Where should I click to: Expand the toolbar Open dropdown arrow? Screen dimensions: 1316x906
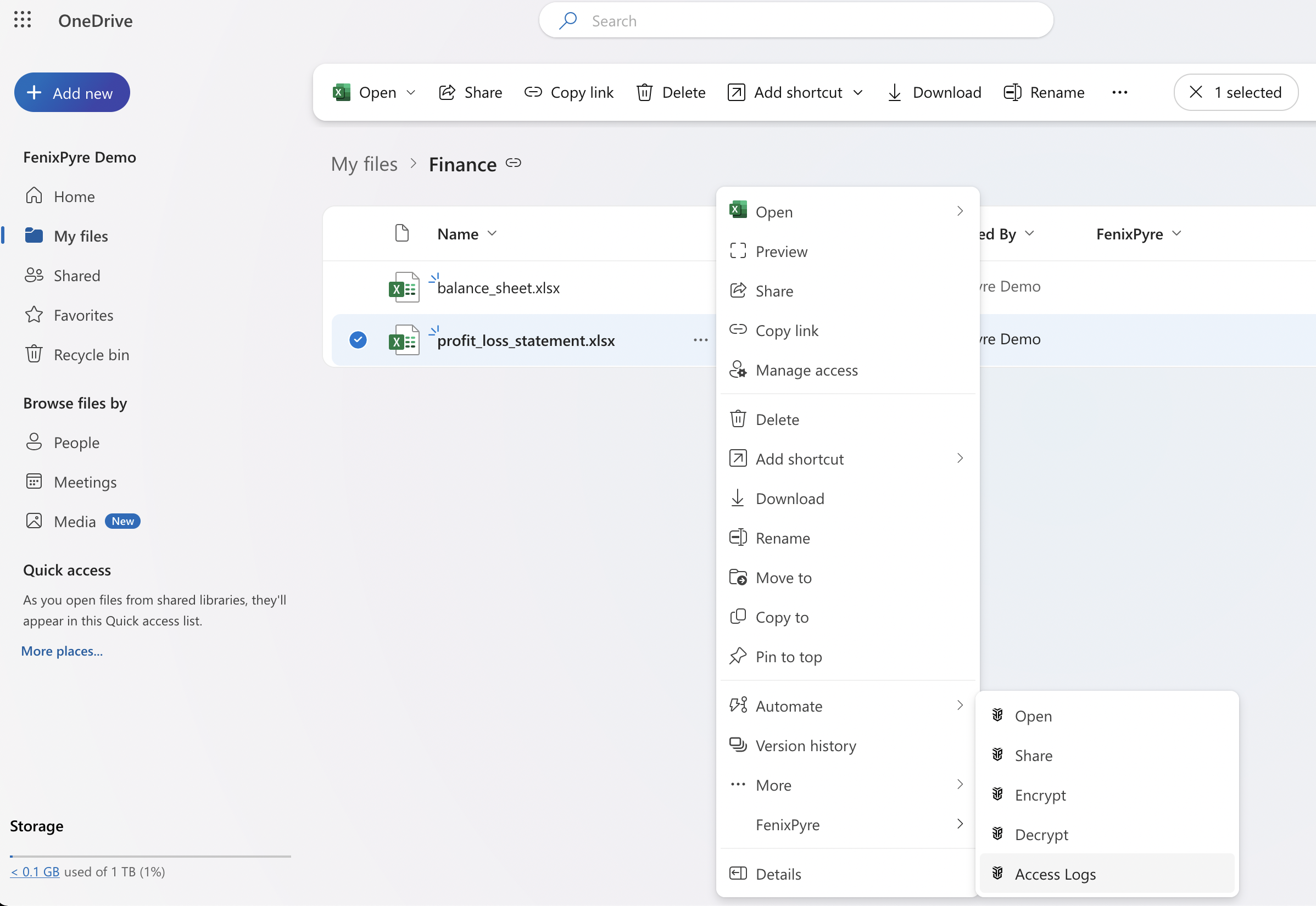point(411,92)
